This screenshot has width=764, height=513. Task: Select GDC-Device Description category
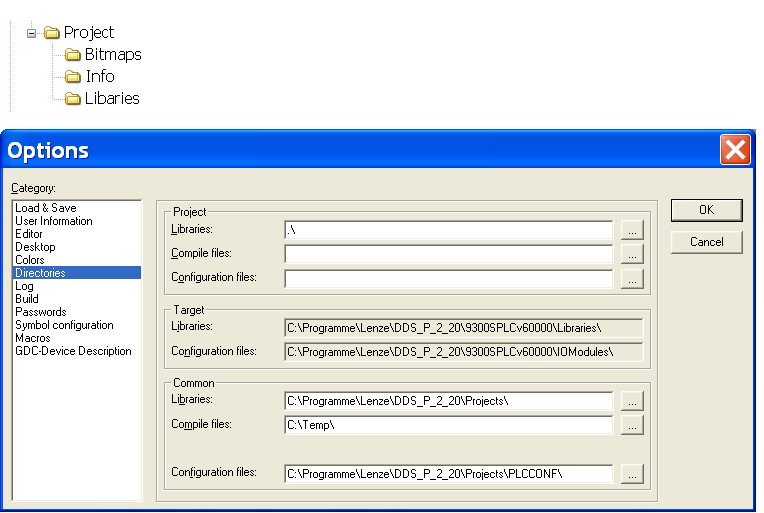point(73,351)
